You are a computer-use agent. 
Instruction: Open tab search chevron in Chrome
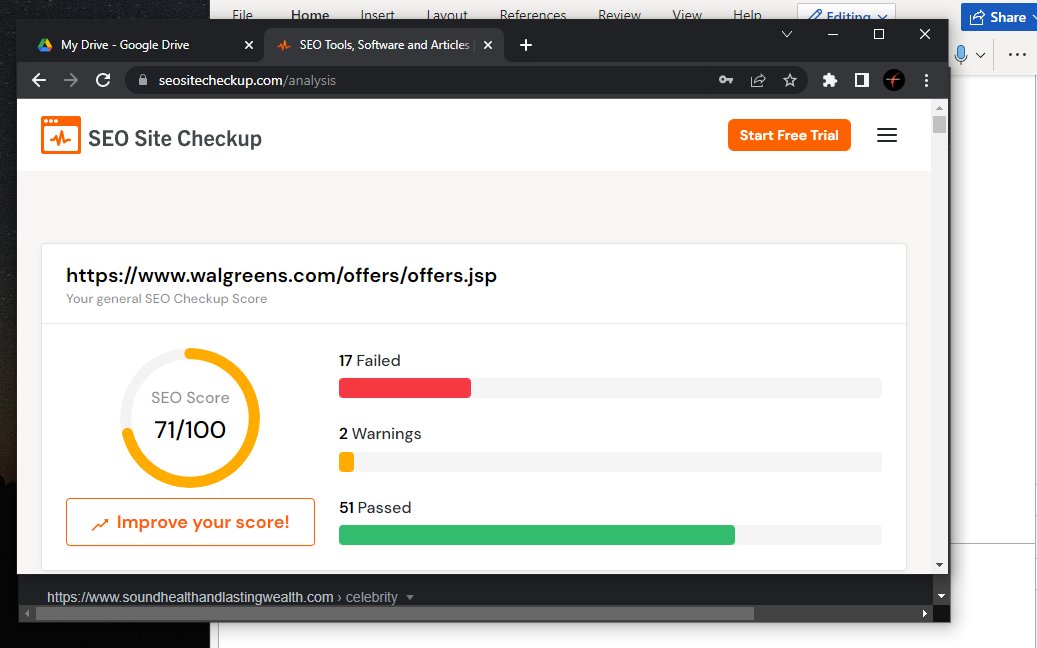[x=787, y=34]
